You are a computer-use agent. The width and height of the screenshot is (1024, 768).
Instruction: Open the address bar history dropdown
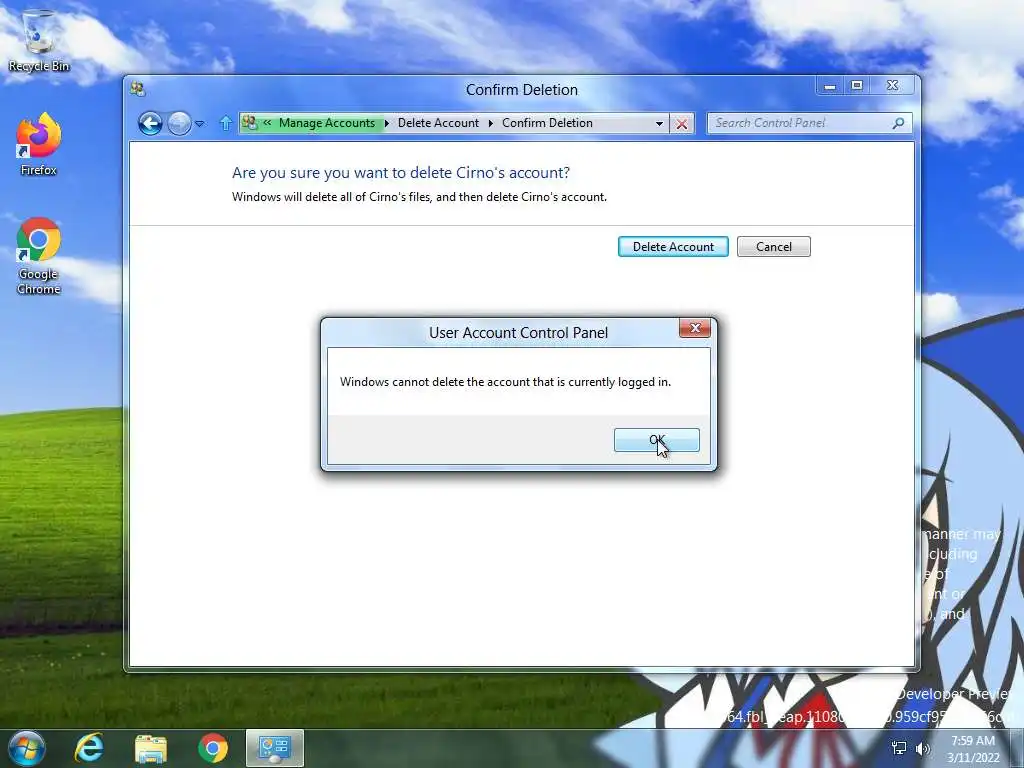coord(659,123)
